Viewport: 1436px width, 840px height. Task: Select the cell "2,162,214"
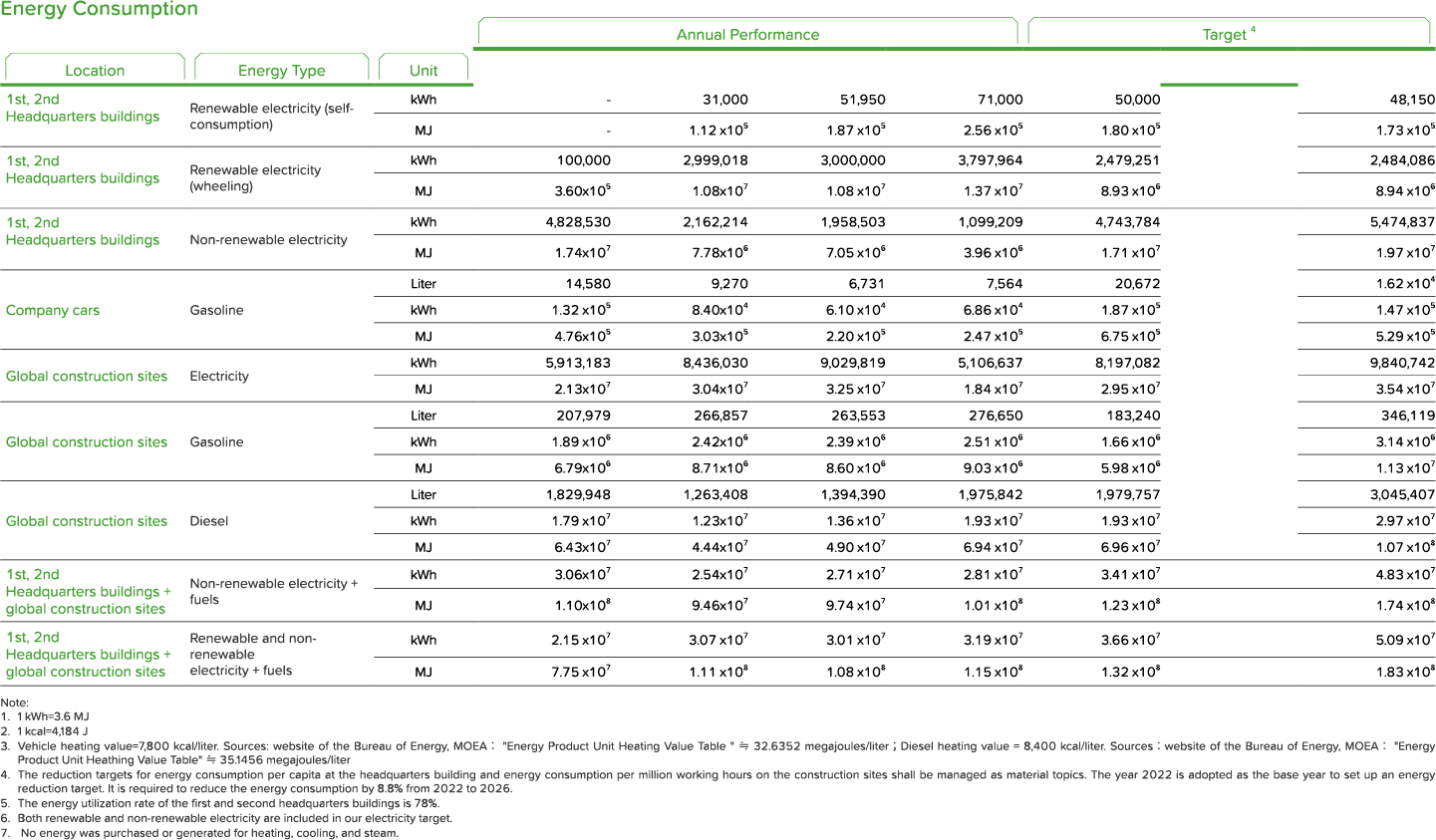pos(716,222)
